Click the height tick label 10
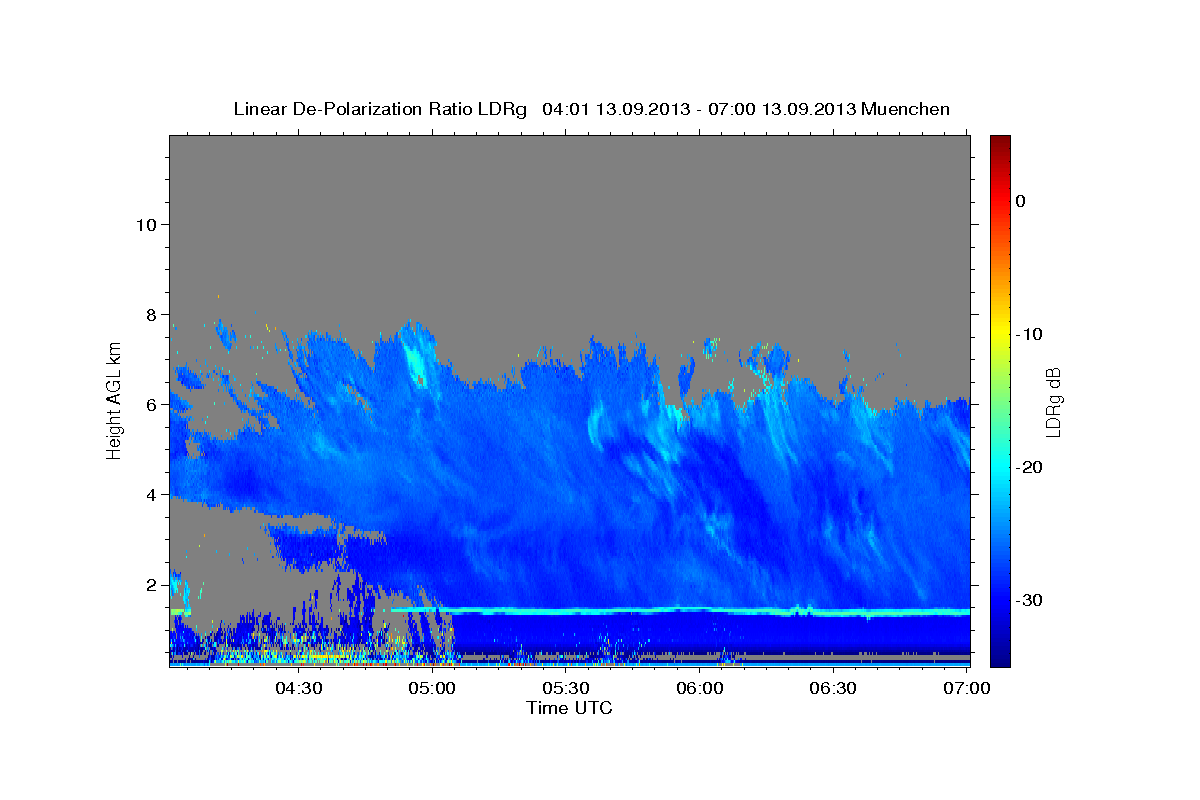Viewport: 1200px width, 800px height. pos(146,224)
